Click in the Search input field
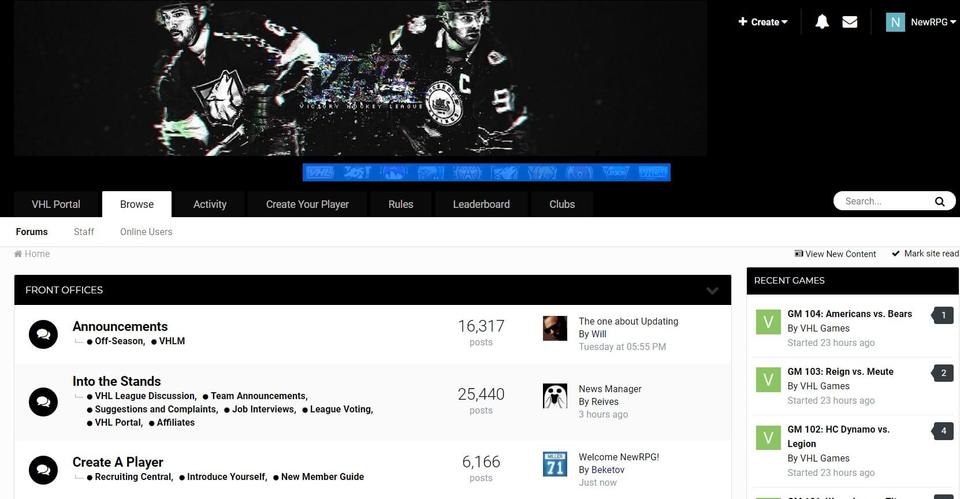The width and height of the screenshot is (960, 499). tap(885, 201)
